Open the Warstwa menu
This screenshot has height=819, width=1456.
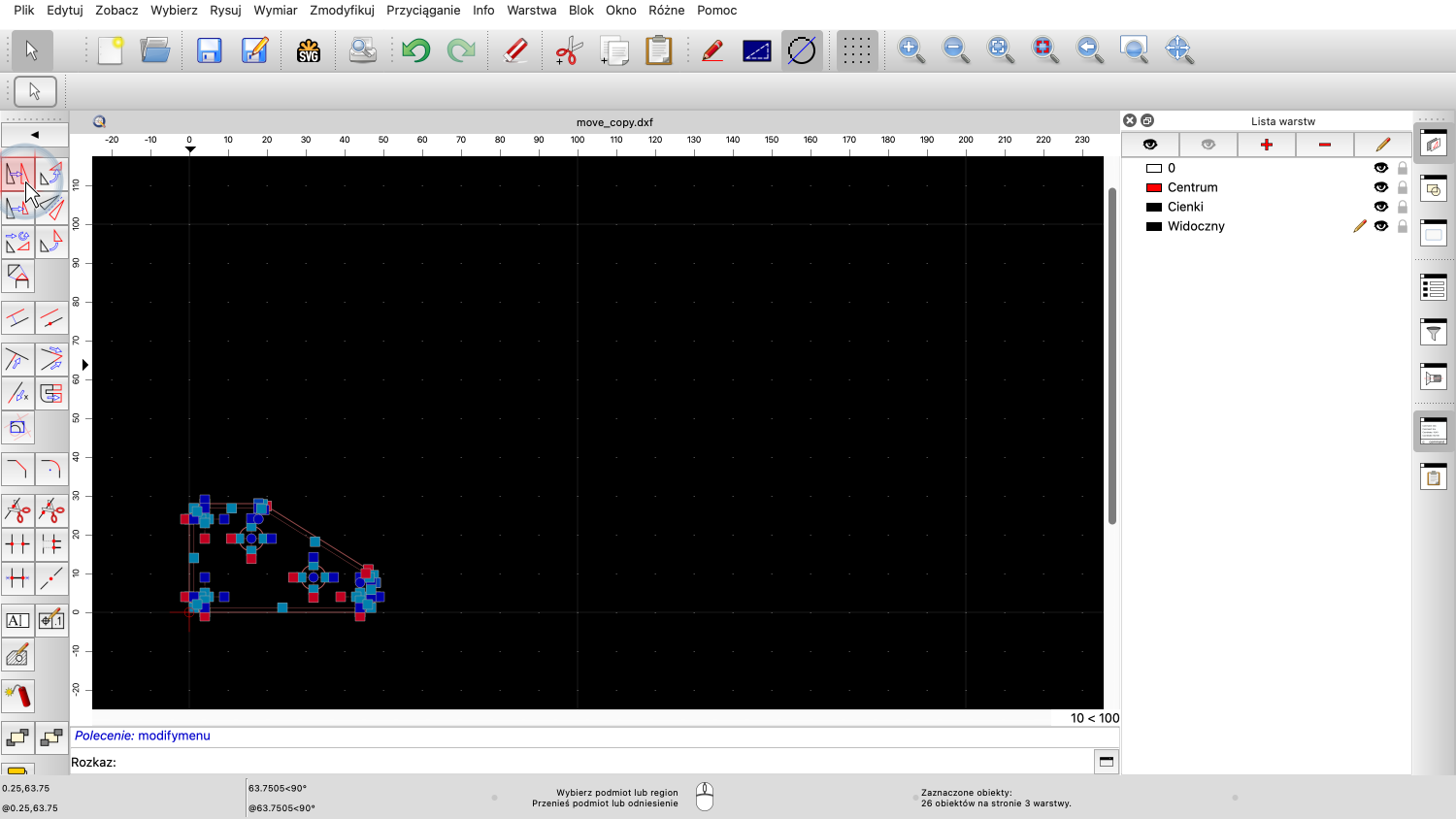pos(531,10)
